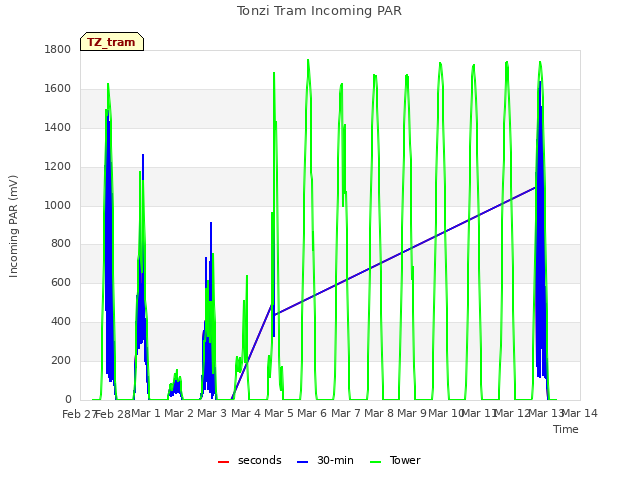Click the Mar 5 x-axis date label
This screenshot has width=640, height=480.
click(279, 413)
